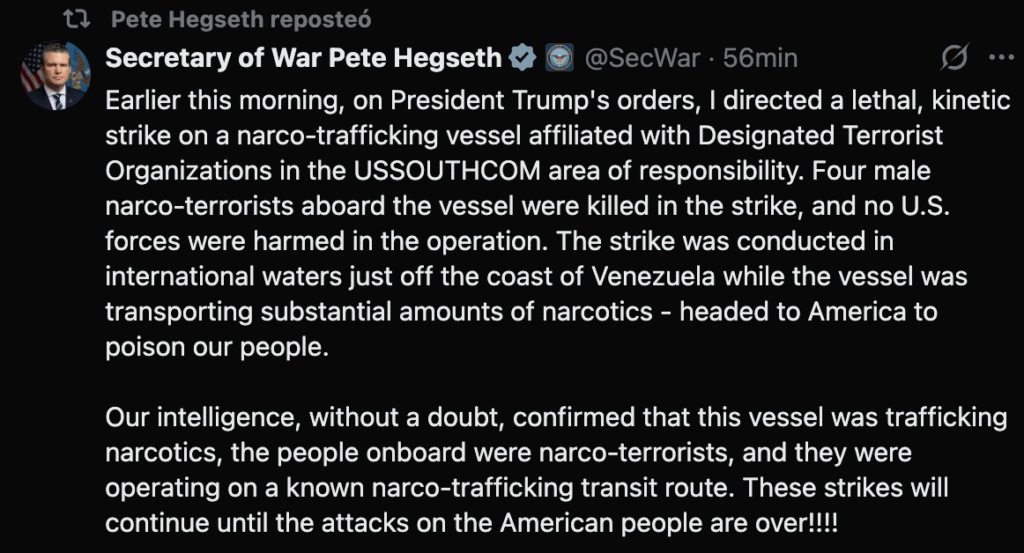Open the @SecWar handle link

click(641, 58)
